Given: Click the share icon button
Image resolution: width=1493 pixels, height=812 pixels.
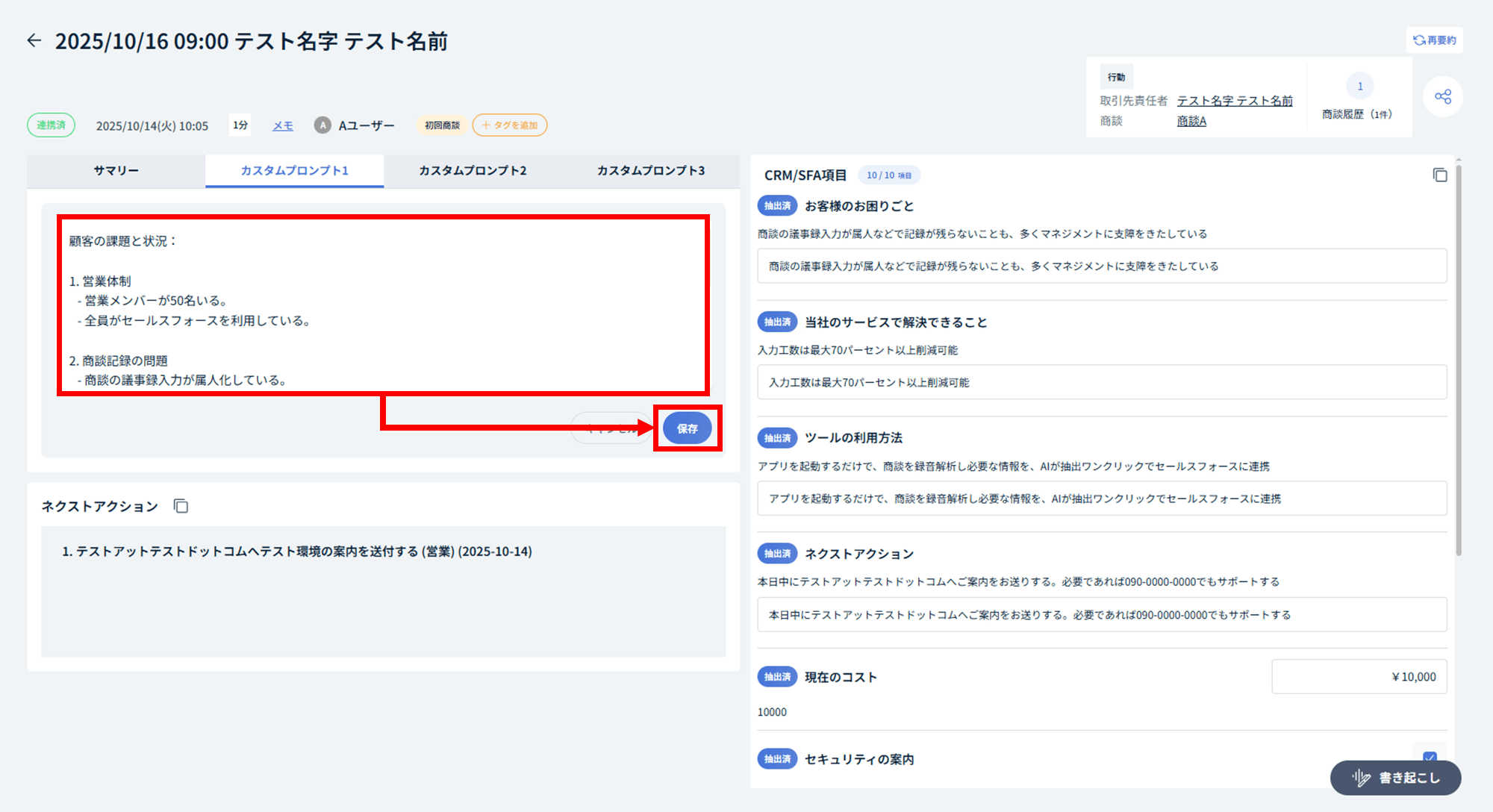Looking at the screenshot, I should click(1442, 97).
